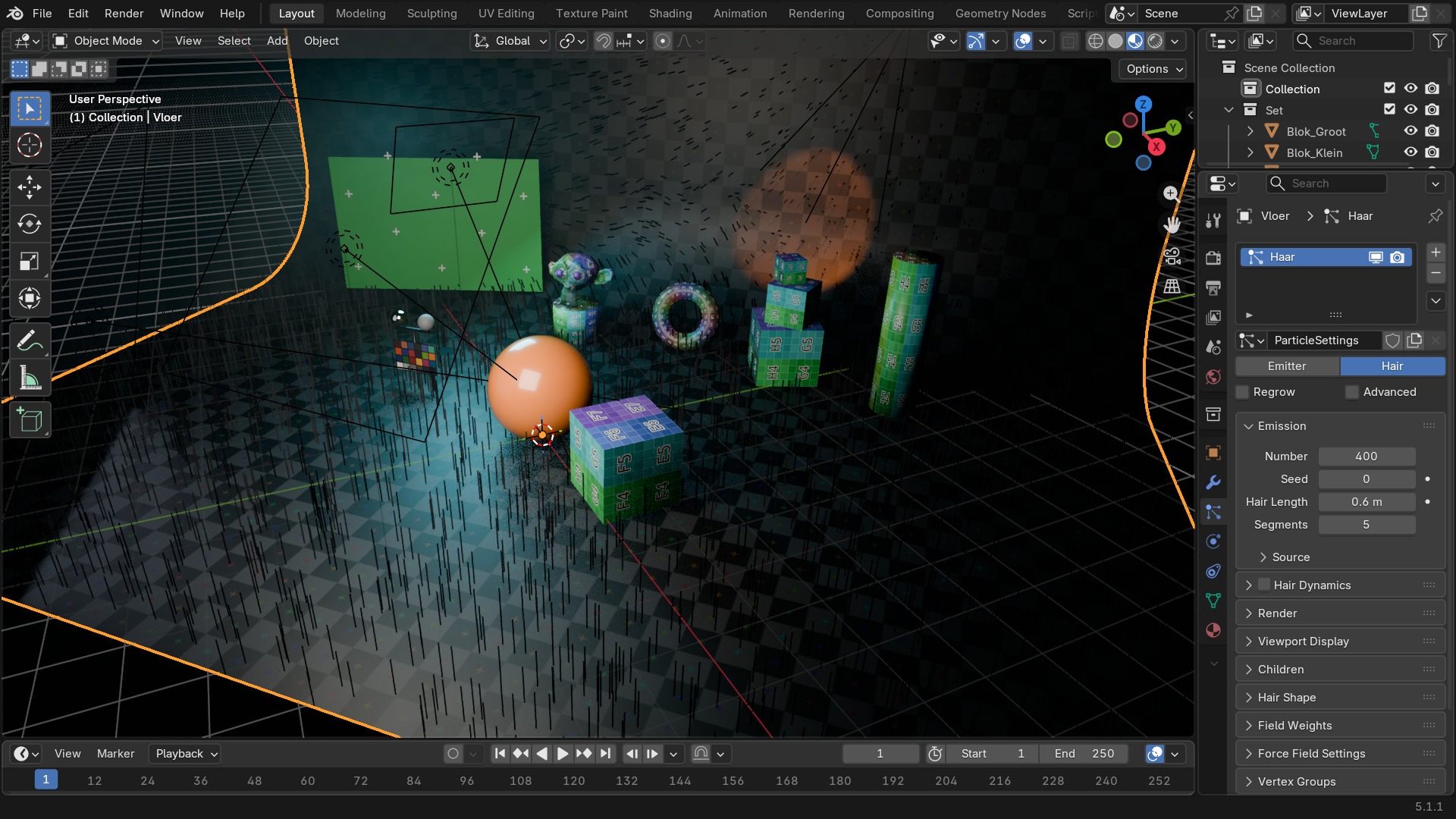Select the Annotate pencil tool
Viewport: 1456px width, 819px height.
click(x=30, y=341)
